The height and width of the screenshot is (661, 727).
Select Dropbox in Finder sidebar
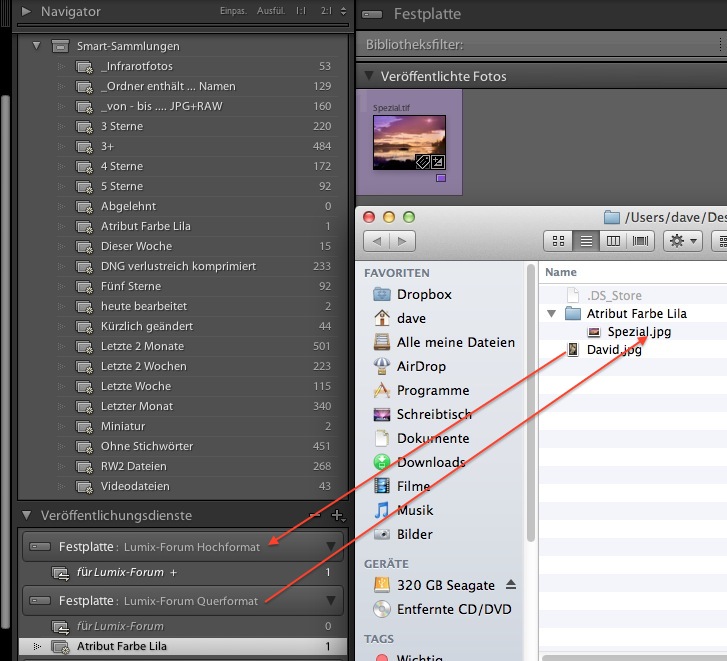pos(424,294)
